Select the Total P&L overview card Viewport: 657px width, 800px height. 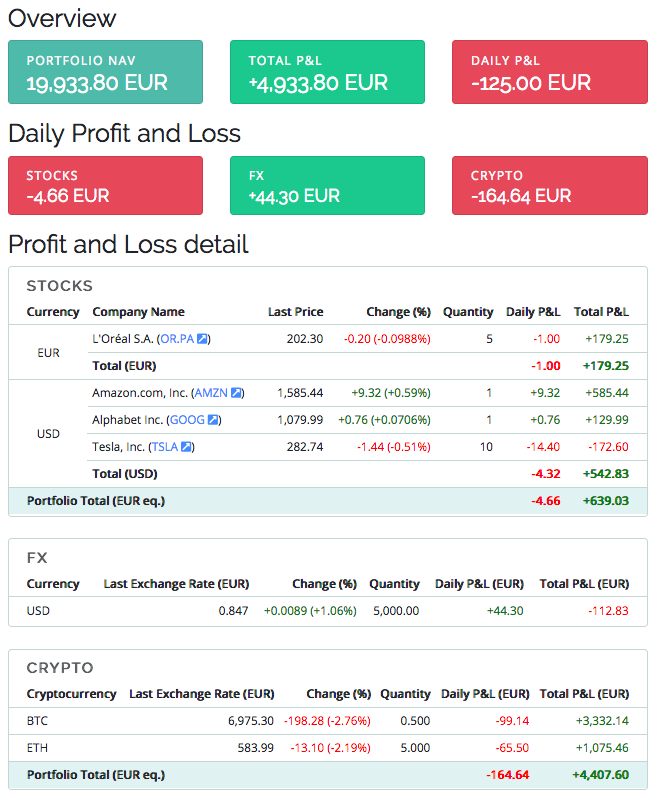pos(327,72)
